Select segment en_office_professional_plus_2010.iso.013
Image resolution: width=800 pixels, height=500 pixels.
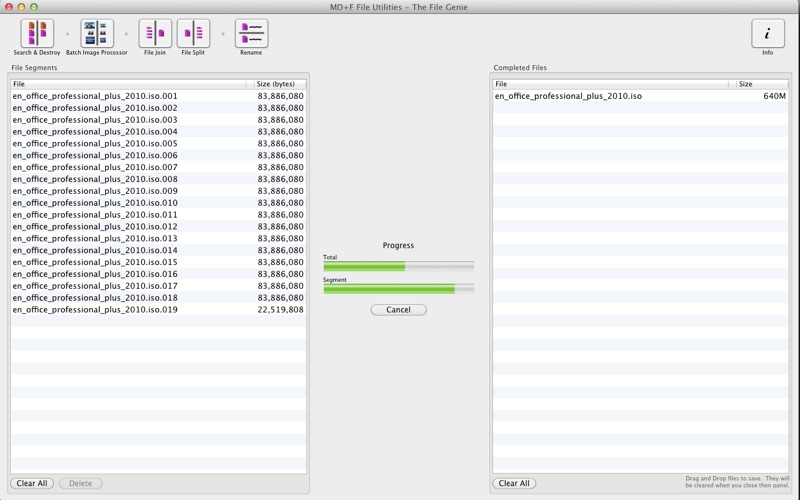(158, 238)
